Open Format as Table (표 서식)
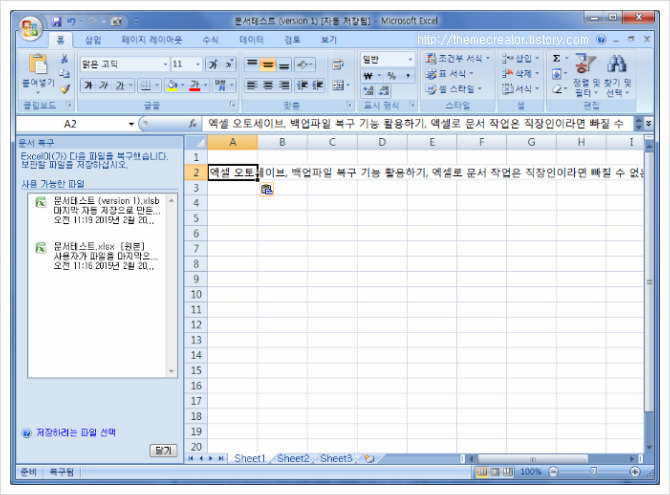The image size is (670, 495). pyautogui.click(x=449, y=74)
